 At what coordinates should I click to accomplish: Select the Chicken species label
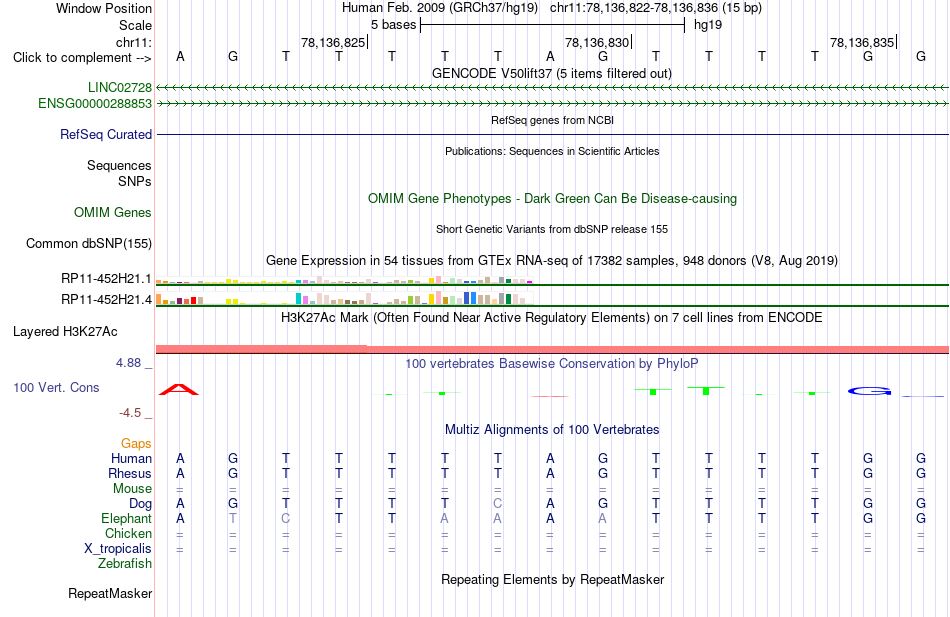point(128,533)
